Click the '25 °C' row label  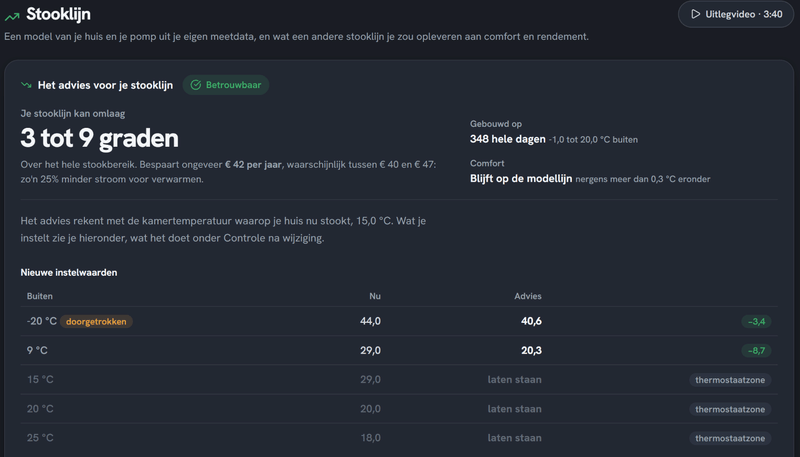(x=40, y=438)
